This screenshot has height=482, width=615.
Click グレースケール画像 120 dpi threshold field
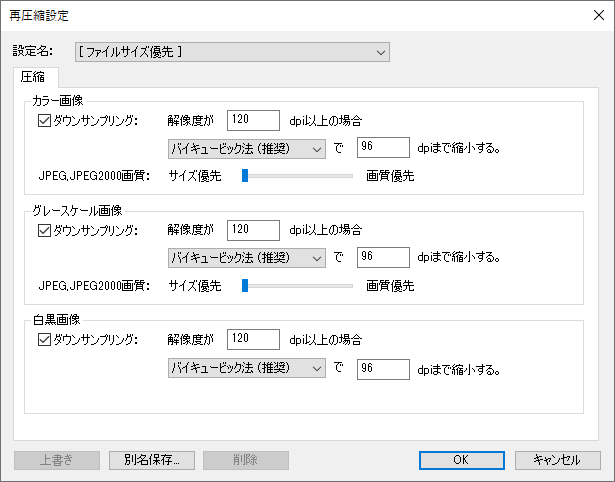[x=253, y=230]
